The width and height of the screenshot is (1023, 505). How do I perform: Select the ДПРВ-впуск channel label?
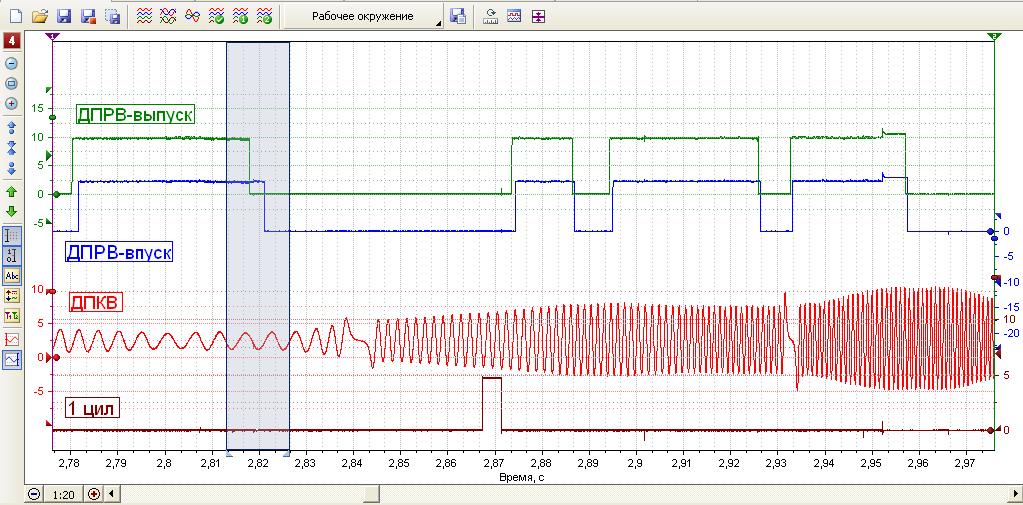pyautogui.click(x=119, y=252)
